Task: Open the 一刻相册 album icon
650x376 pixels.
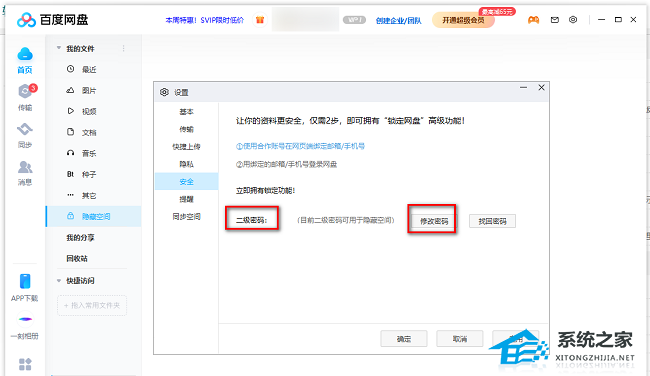Action: pyautogui.click(x=26, y=319)
